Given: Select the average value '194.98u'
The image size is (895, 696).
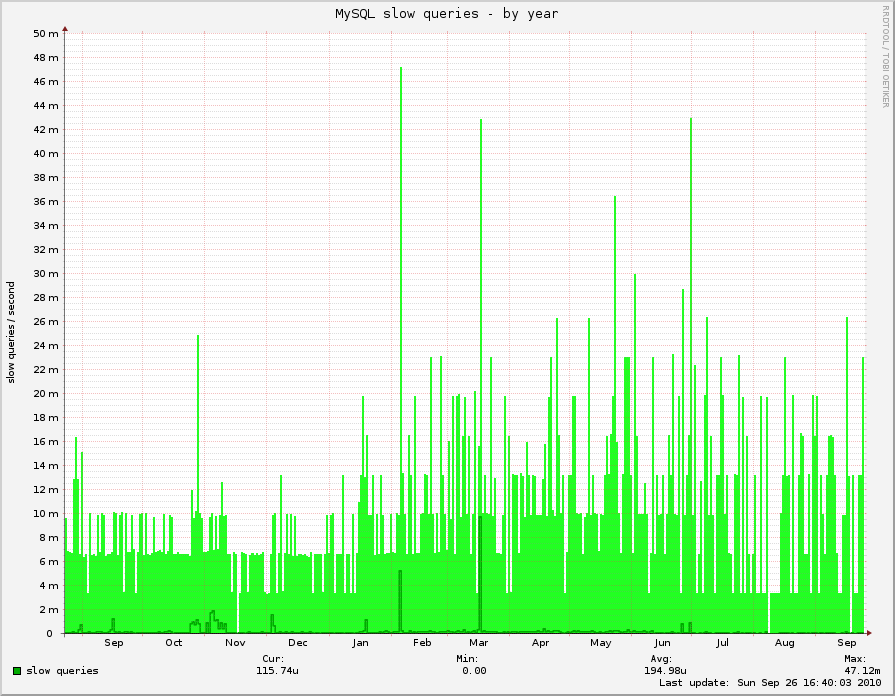Looking at the screenshot, I should click(x=665, y=671).
